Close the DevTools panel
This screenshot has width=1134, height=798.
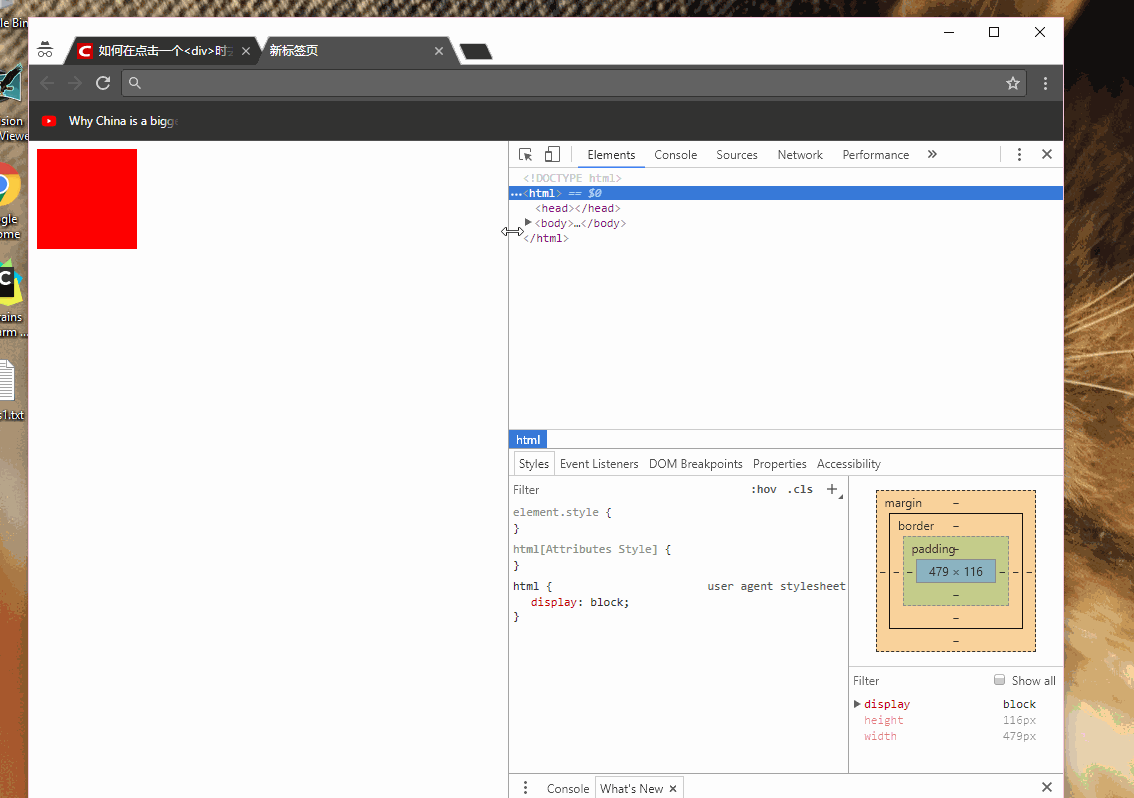[x=1046, y=154]
